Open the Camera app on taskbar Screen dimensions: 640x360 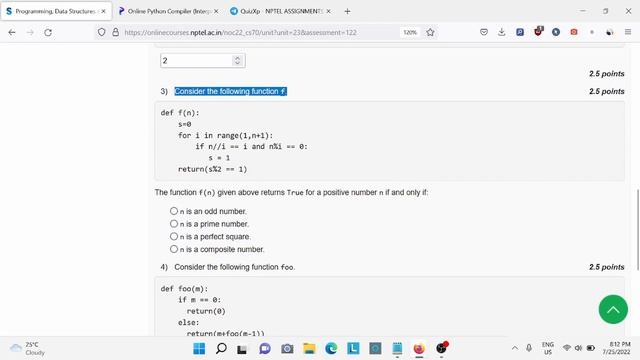tap(287, 348)
